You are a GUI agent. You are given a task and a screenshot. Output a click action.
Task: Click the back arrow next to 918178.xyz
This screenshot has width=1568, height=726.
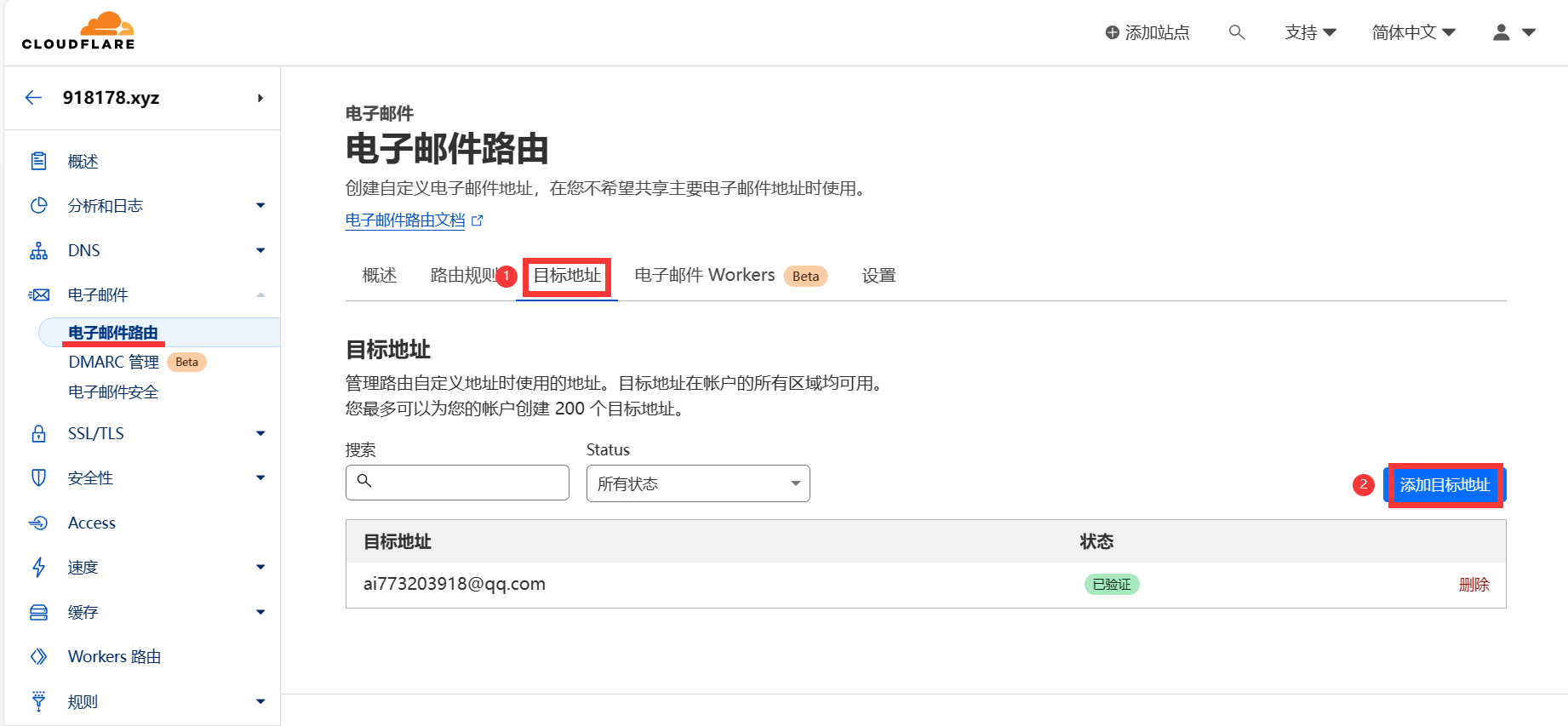click(33, 98)
